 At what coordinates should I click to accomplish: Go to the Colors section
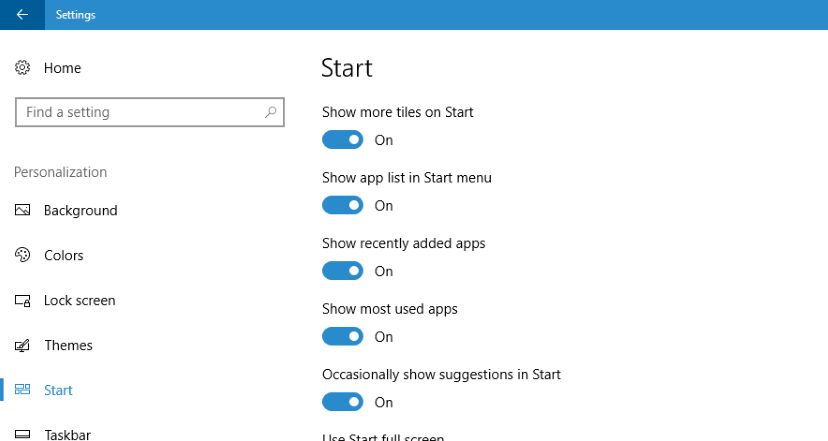[x=64, y=255]
